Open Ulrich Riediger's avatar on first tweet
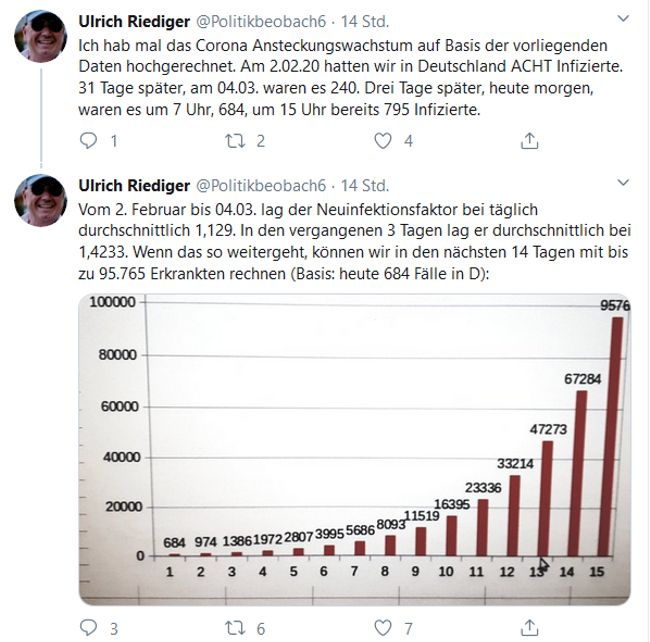The width and height of the screenshot is (650, 642). (x=40, y=36)
